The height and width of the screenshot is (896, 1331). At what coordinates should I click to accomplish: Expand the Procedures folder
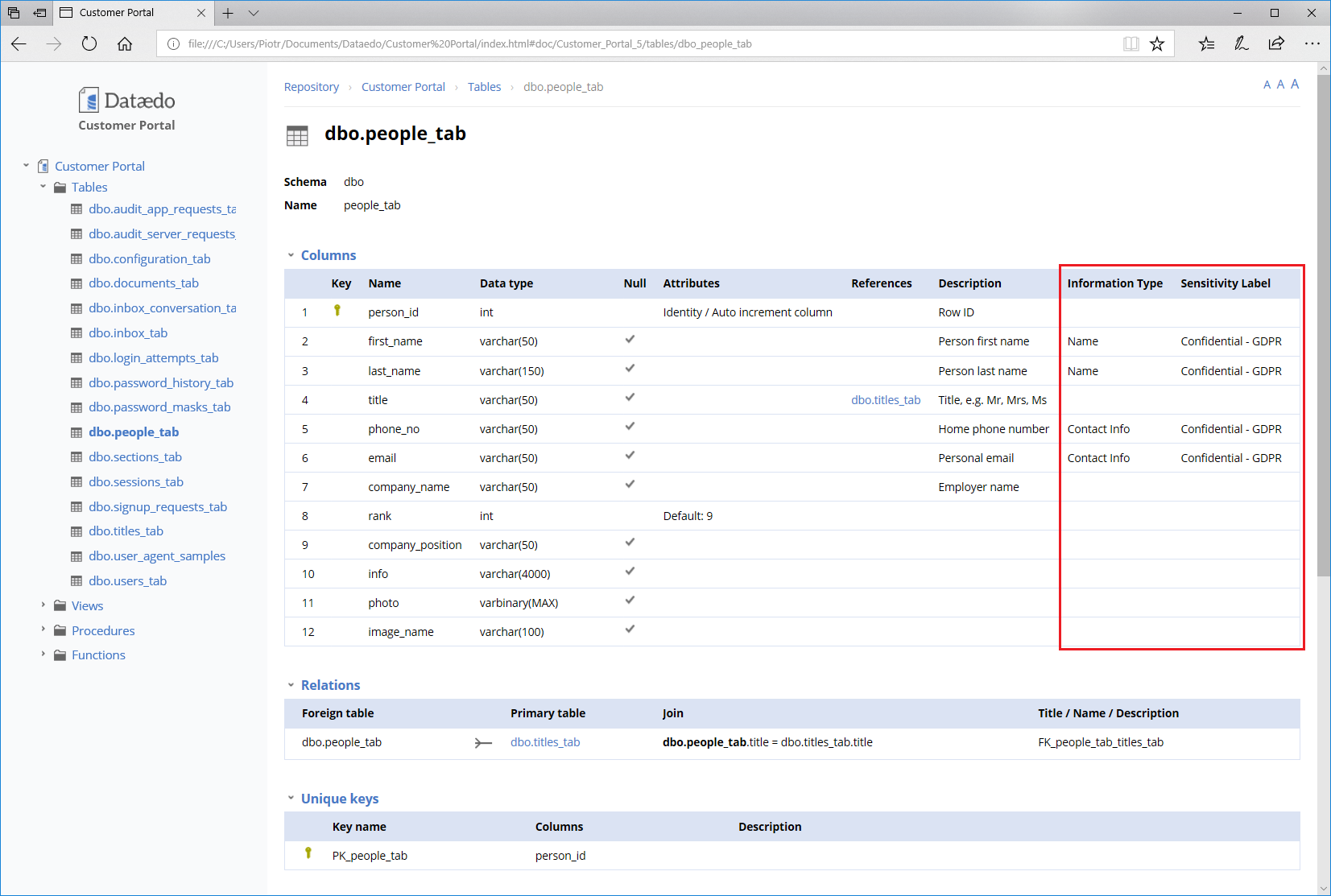point(43,630)
